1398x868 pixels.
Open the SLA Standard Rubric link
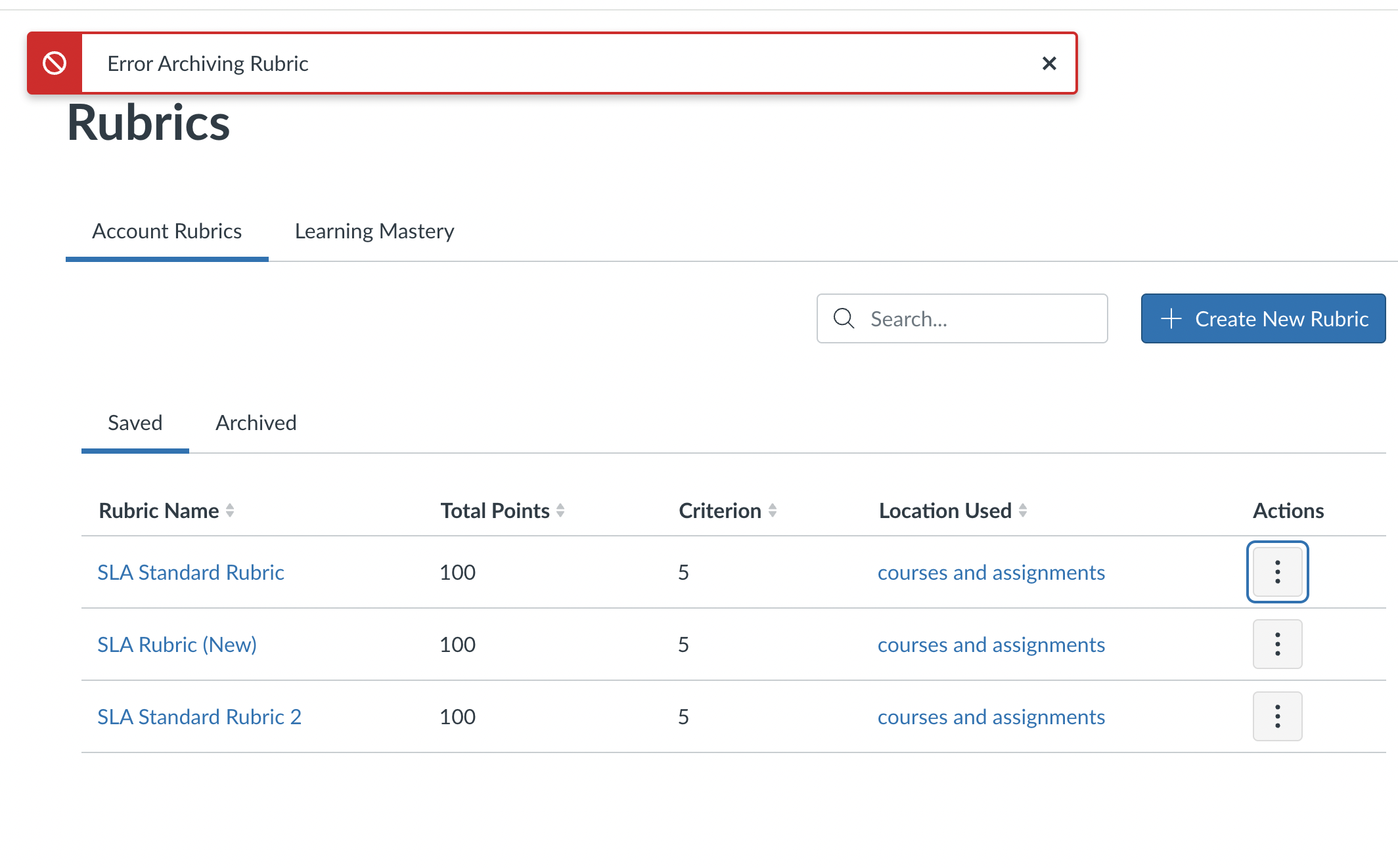point(191,573)
